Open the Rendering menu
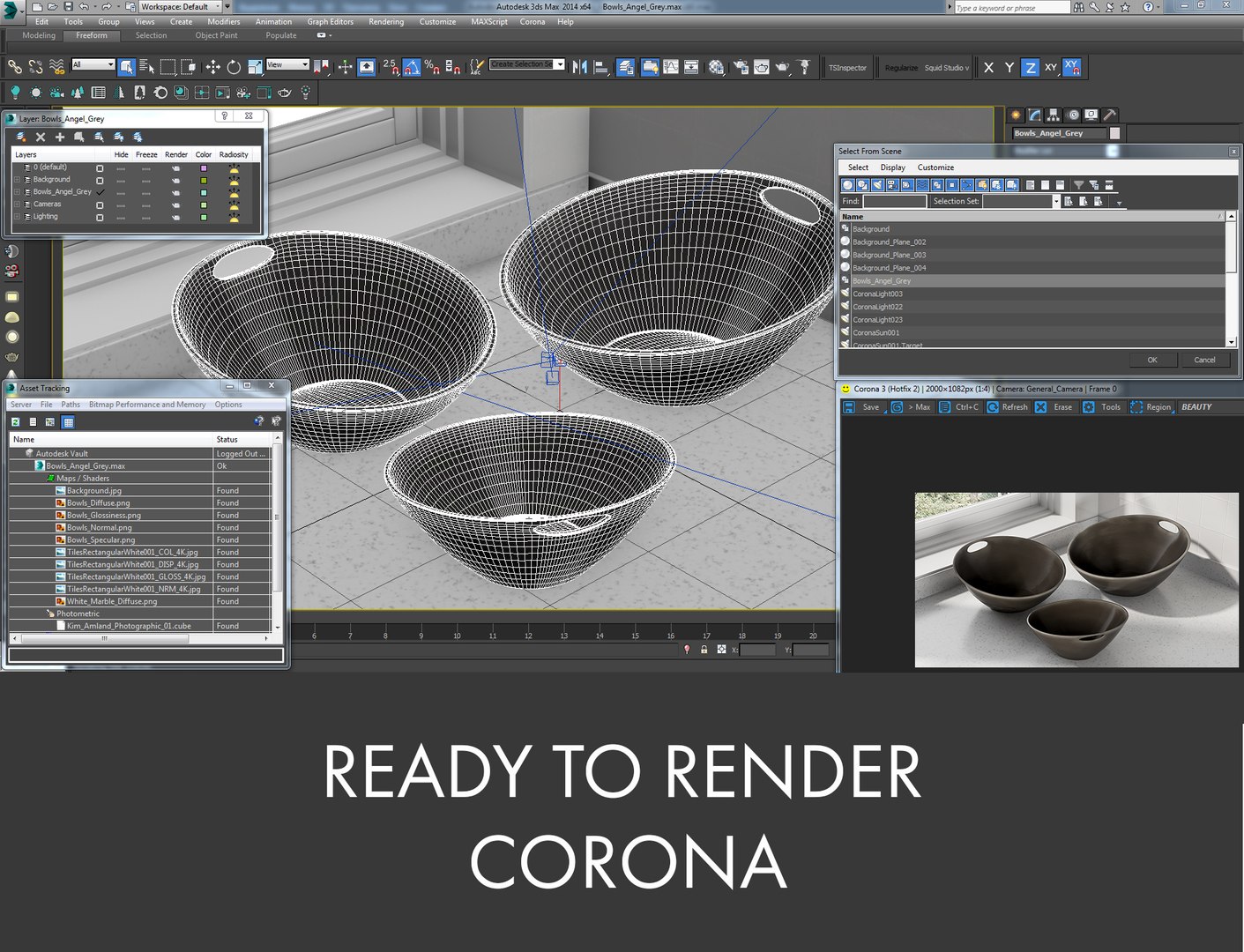This screenshot has height=952, width=1244. [x=386, y=22]
